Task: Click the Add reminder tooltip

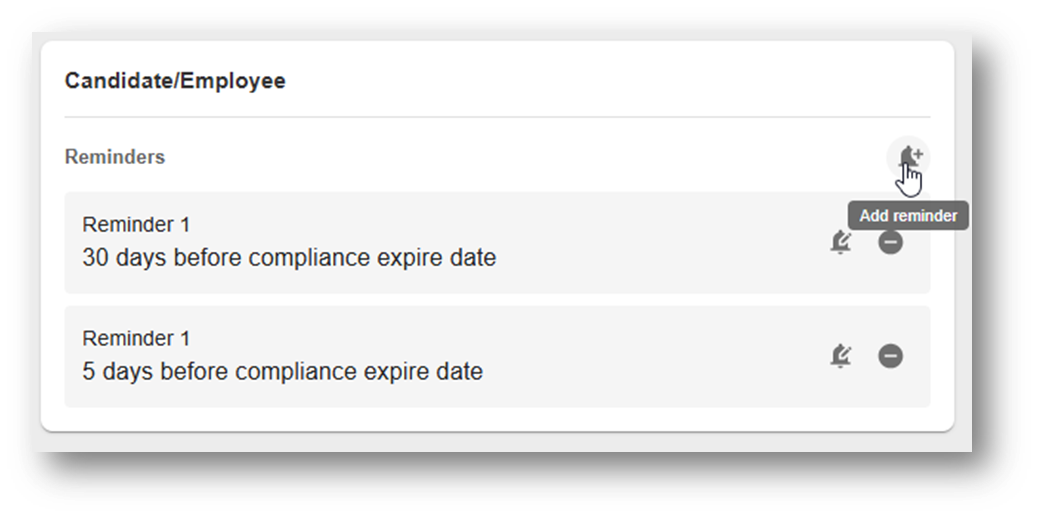Action: pos(908,216)
